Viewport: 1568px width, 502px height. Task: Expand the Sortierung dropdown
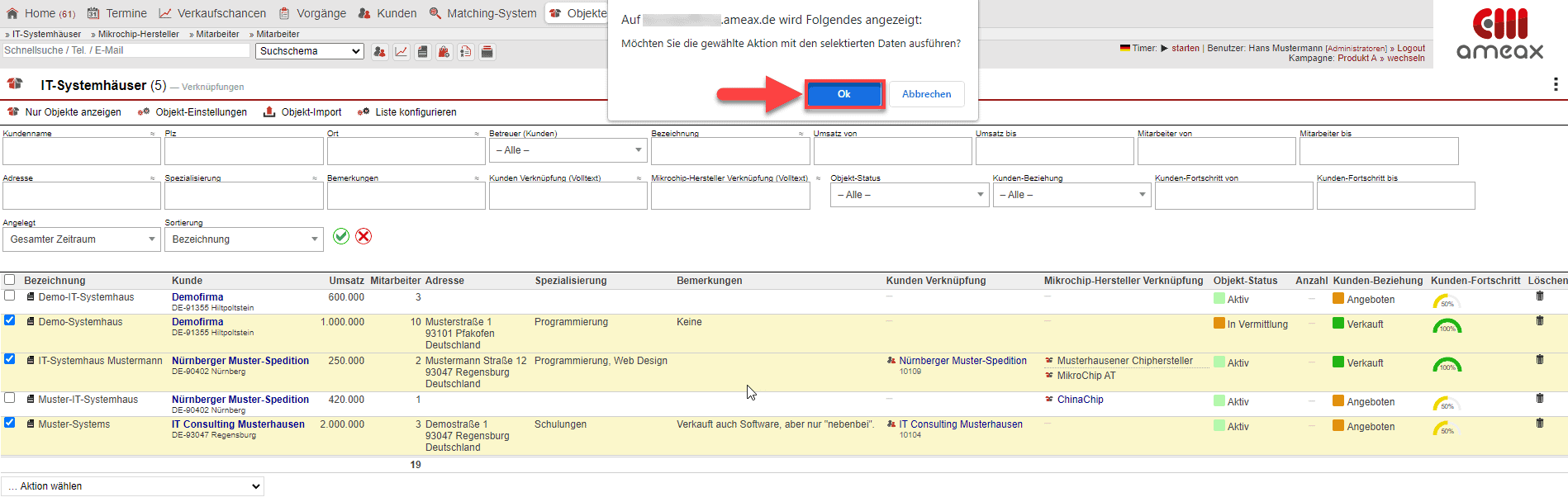244,239
